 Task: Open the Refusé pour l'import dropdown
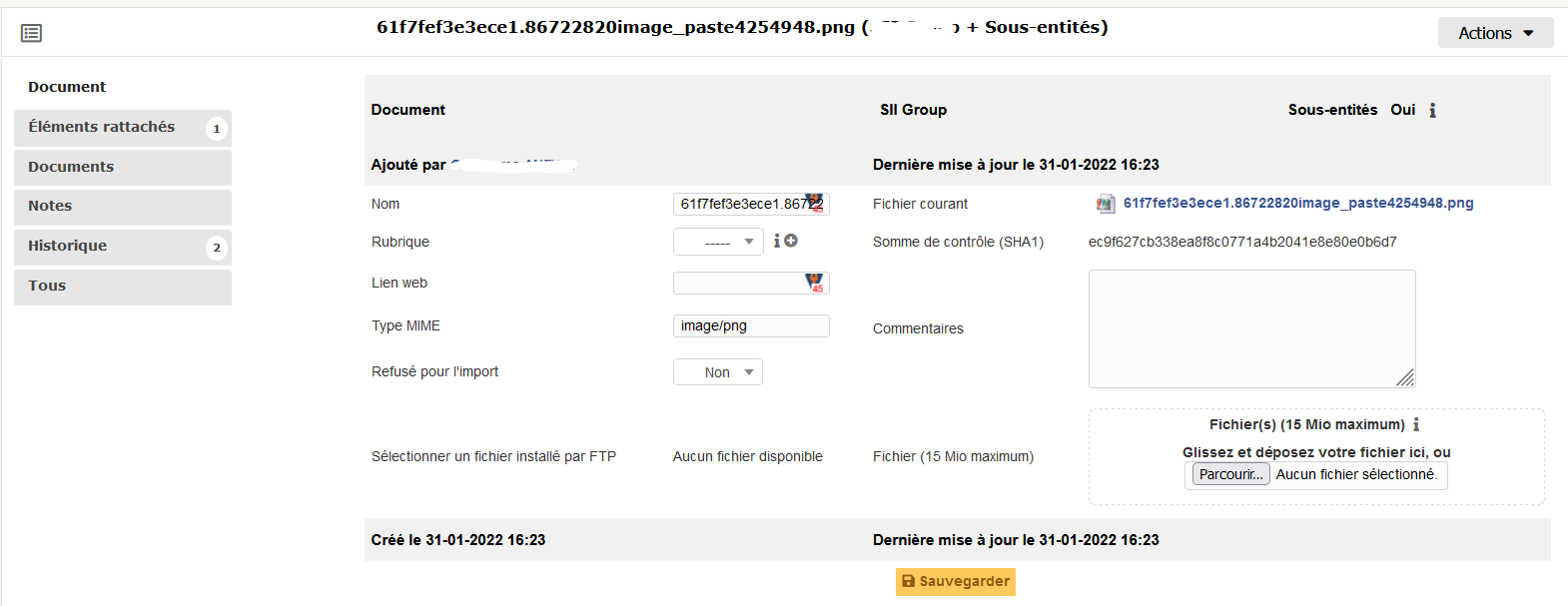pyautogui.click(x=718, y=371)
